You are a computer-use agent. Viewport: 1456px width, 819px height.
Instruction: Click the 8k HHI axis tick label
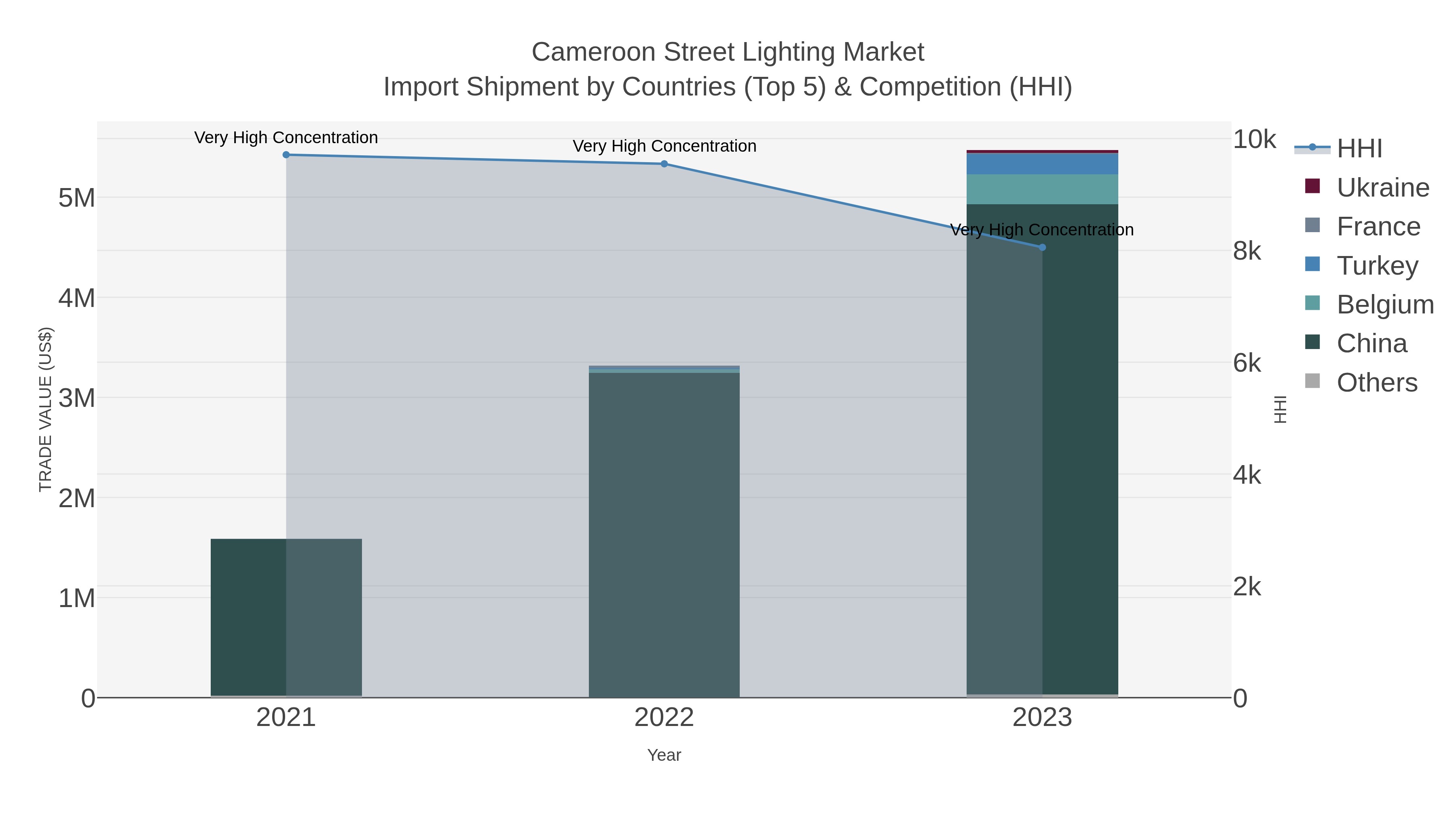[x=1247, y=251]
